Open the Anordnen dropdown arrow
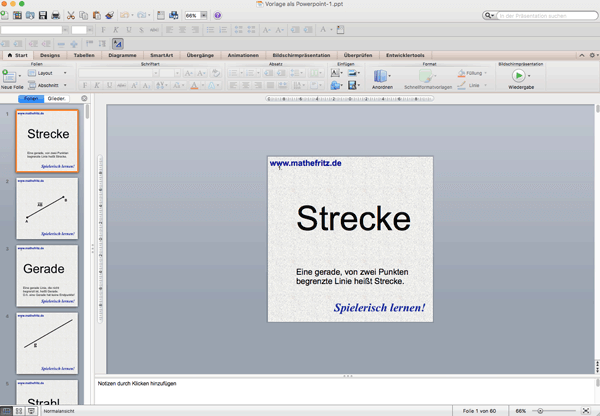The image size is (600, 416). (390, 76)
